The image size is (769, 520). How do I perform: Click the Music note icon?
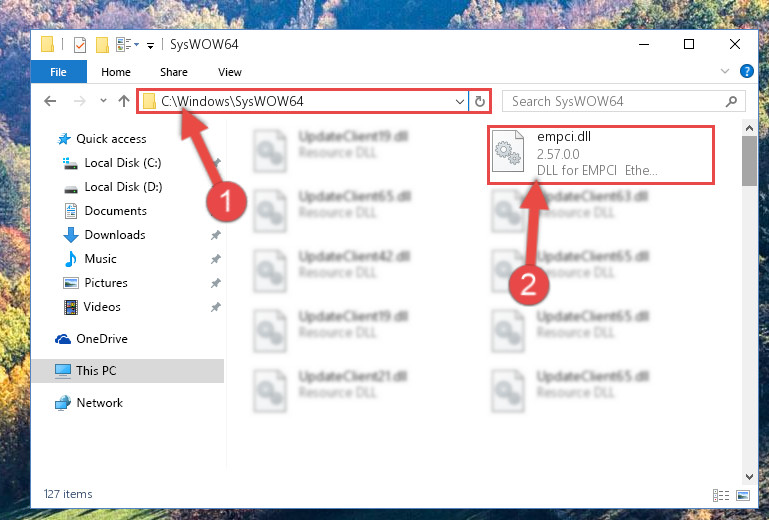pos(71,259)
